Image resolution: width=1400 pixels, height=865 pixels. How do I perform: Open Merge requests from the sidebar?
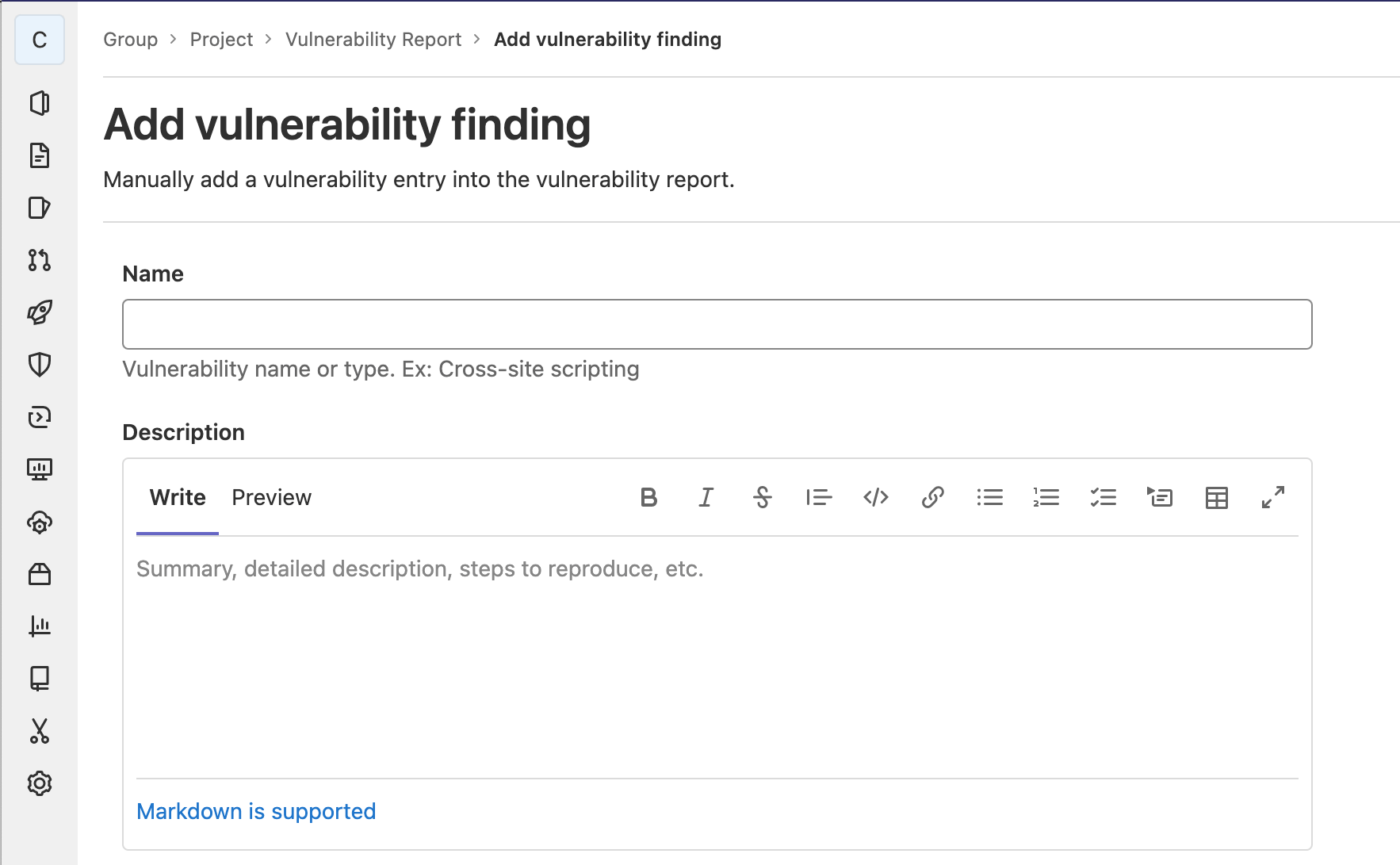coord(39,261)
